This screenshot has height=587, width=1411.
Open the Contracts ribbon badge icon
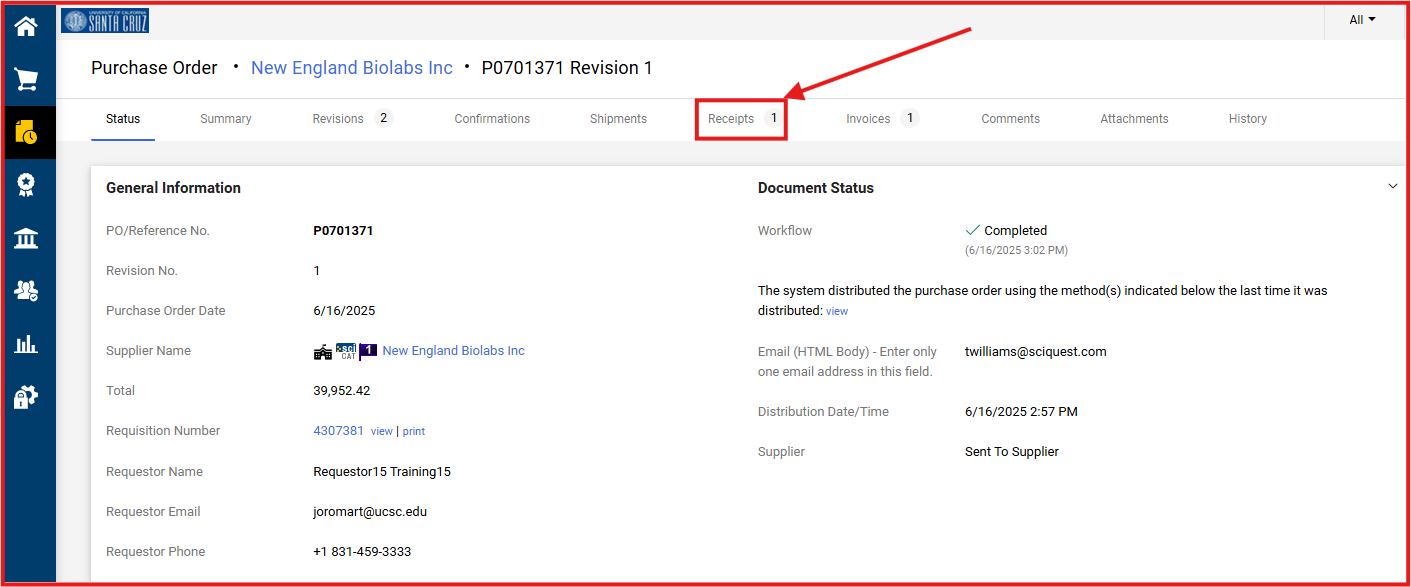pos(26,184)
